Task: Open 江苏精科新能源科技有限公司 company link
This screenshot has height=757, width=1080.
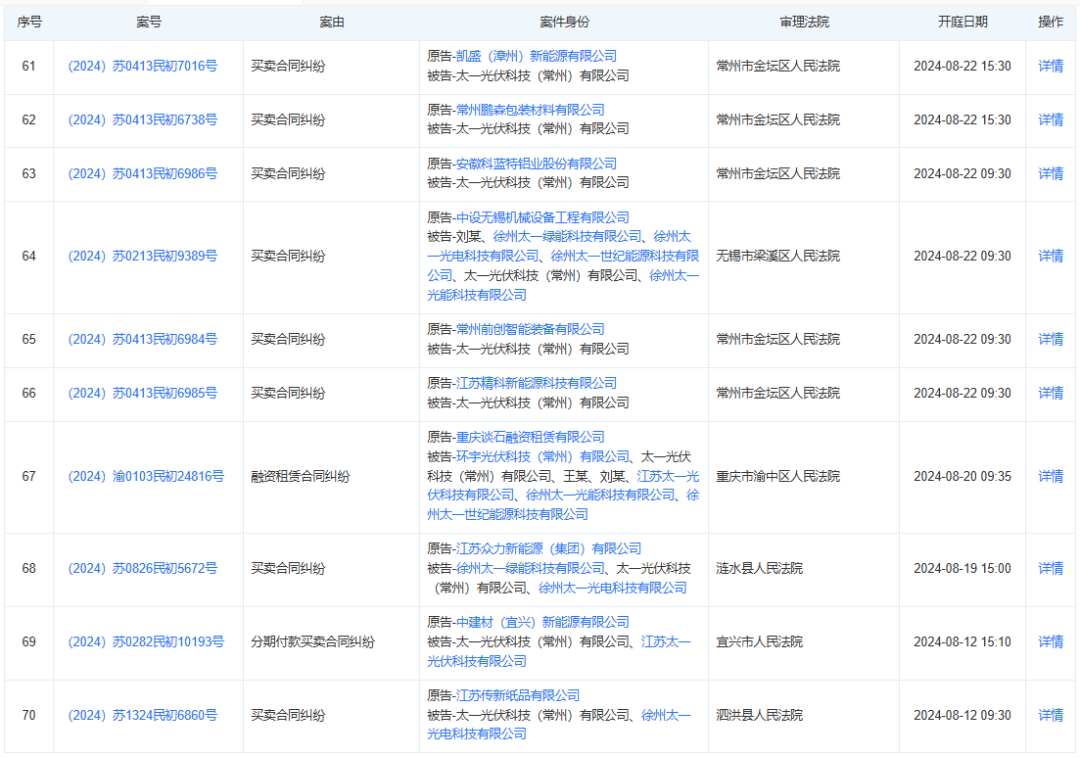Action: pos(536,383)
